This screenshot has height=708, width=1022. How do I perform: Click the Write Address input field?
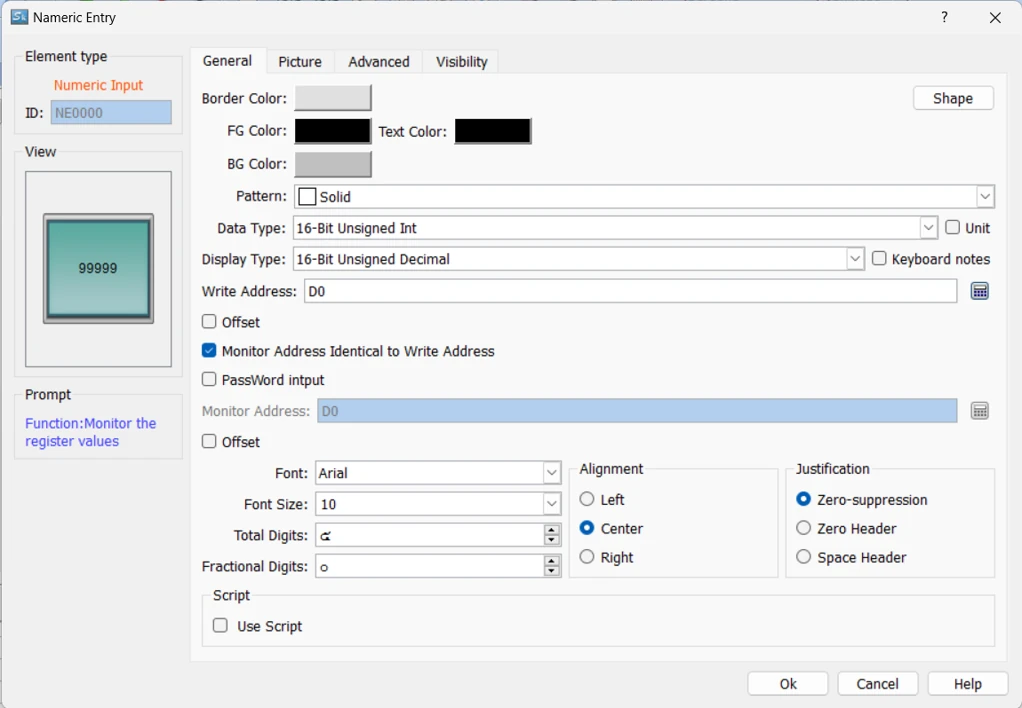(630, 291)
